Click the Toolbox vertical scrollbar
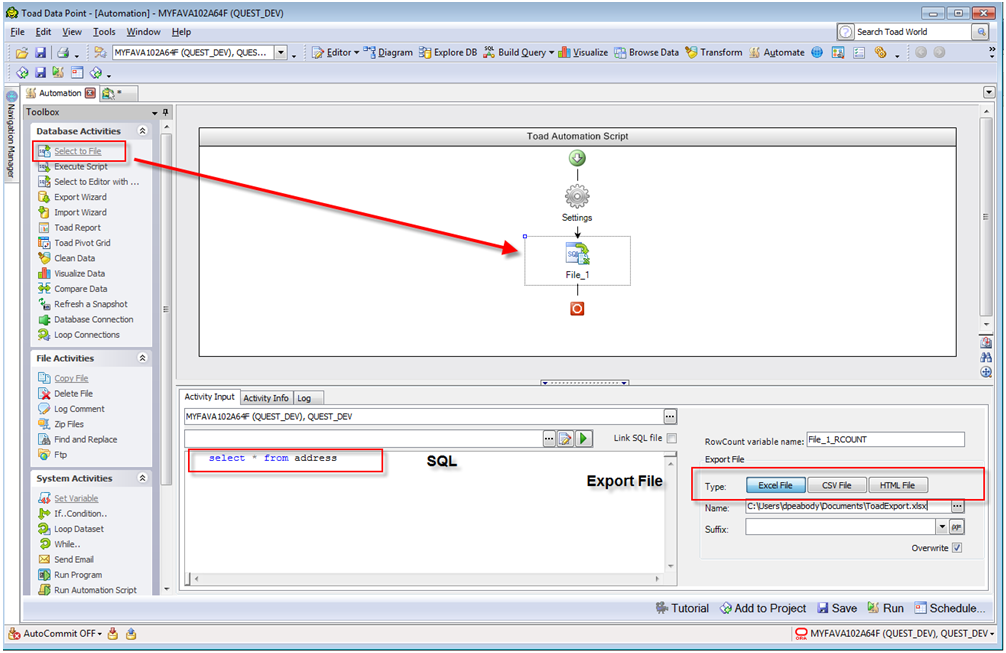Viewport: 1006px width, 653px height. coord(166,308)
